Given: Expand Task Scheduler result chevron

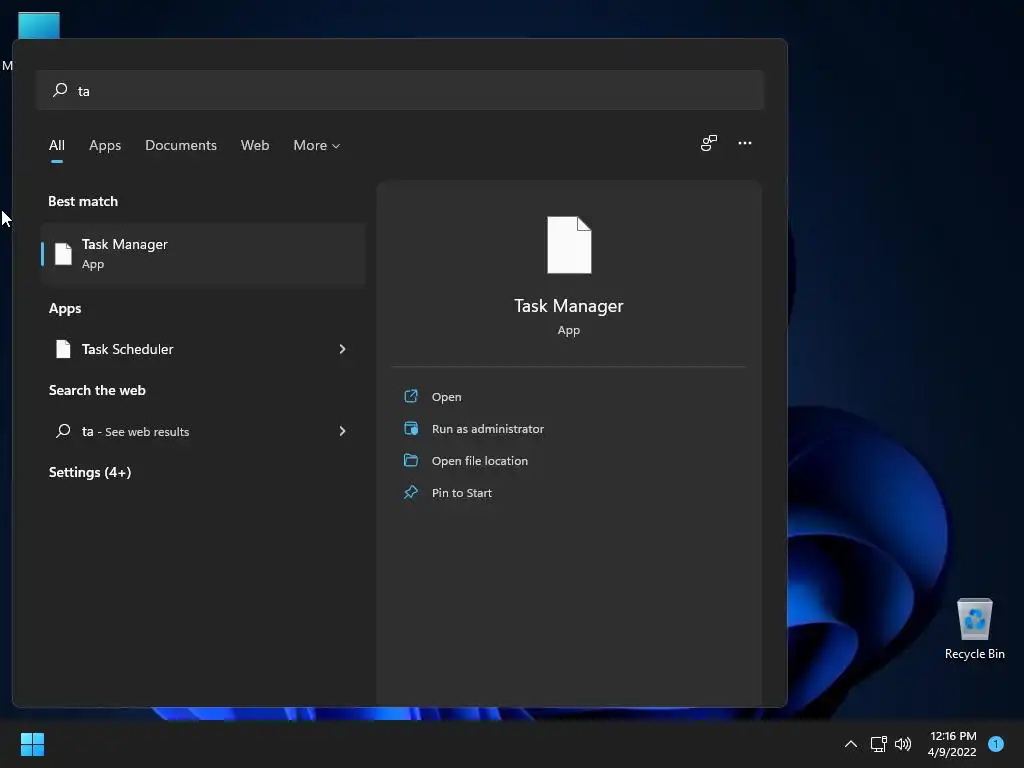Looking at the screenshot, I should coord(342,349).
